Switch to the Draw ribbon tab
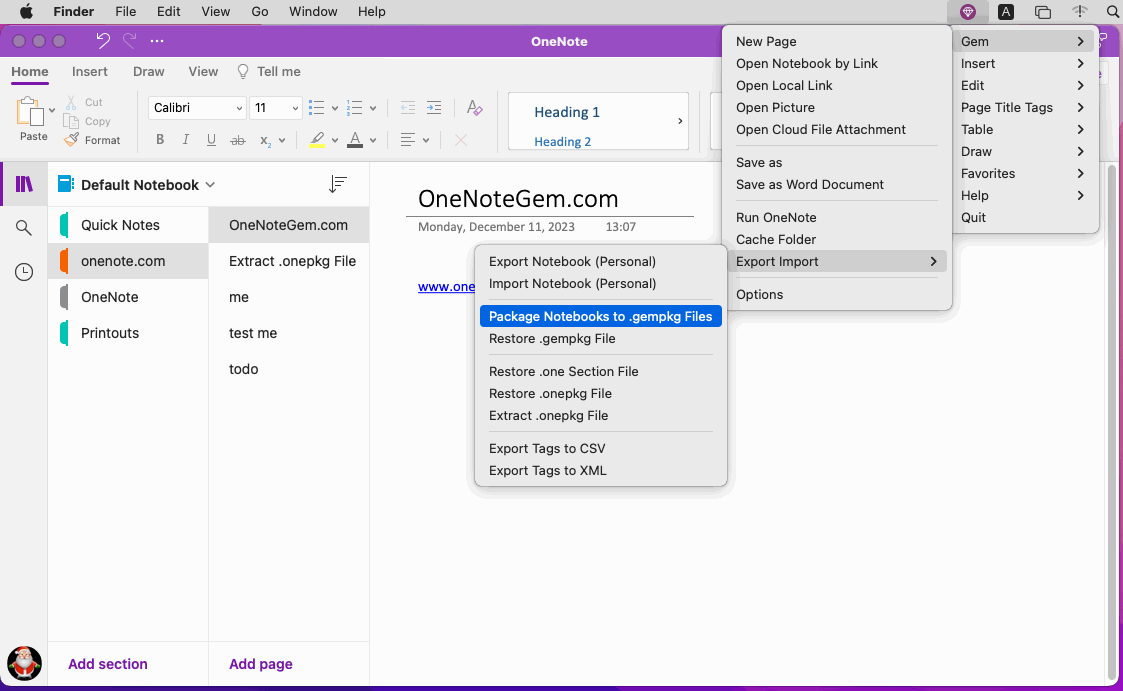1123x691 pixels. (148, 72)
